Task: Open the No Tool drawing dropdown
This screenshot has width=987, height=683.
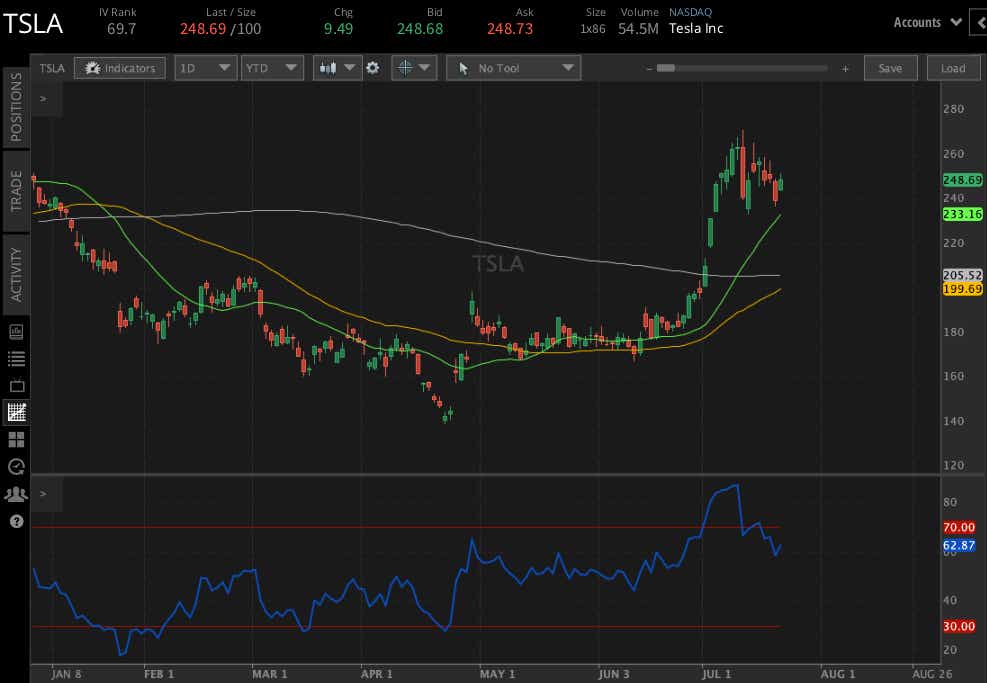Action: coord(514,68)
